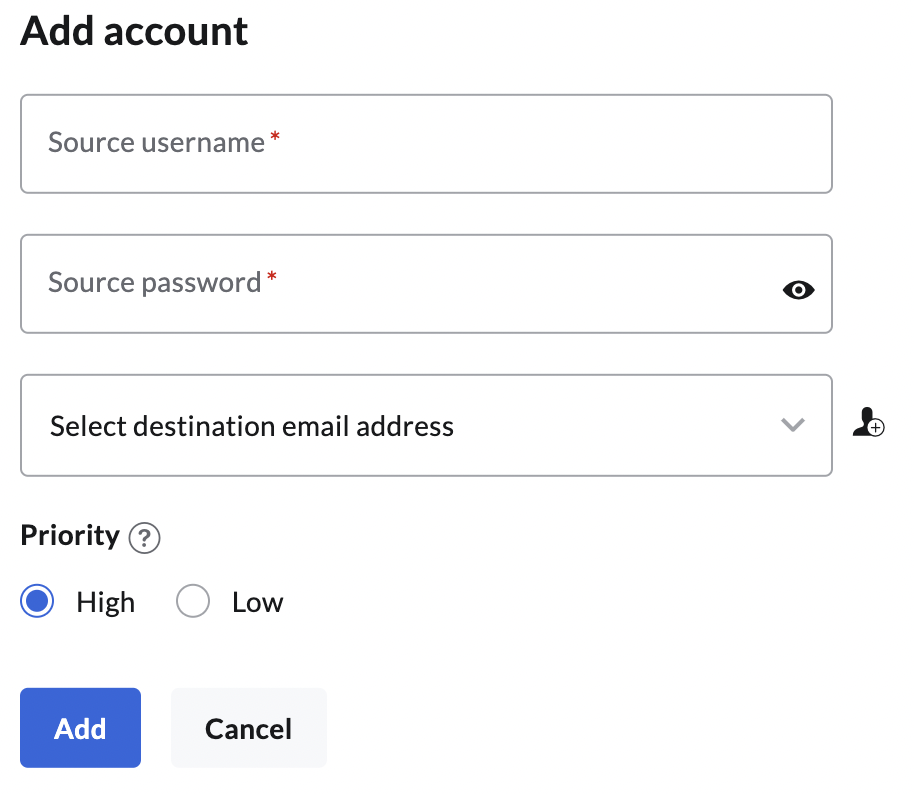914x794 pixels.
Task: Cancel adding the account
Action: click(248, 728)
